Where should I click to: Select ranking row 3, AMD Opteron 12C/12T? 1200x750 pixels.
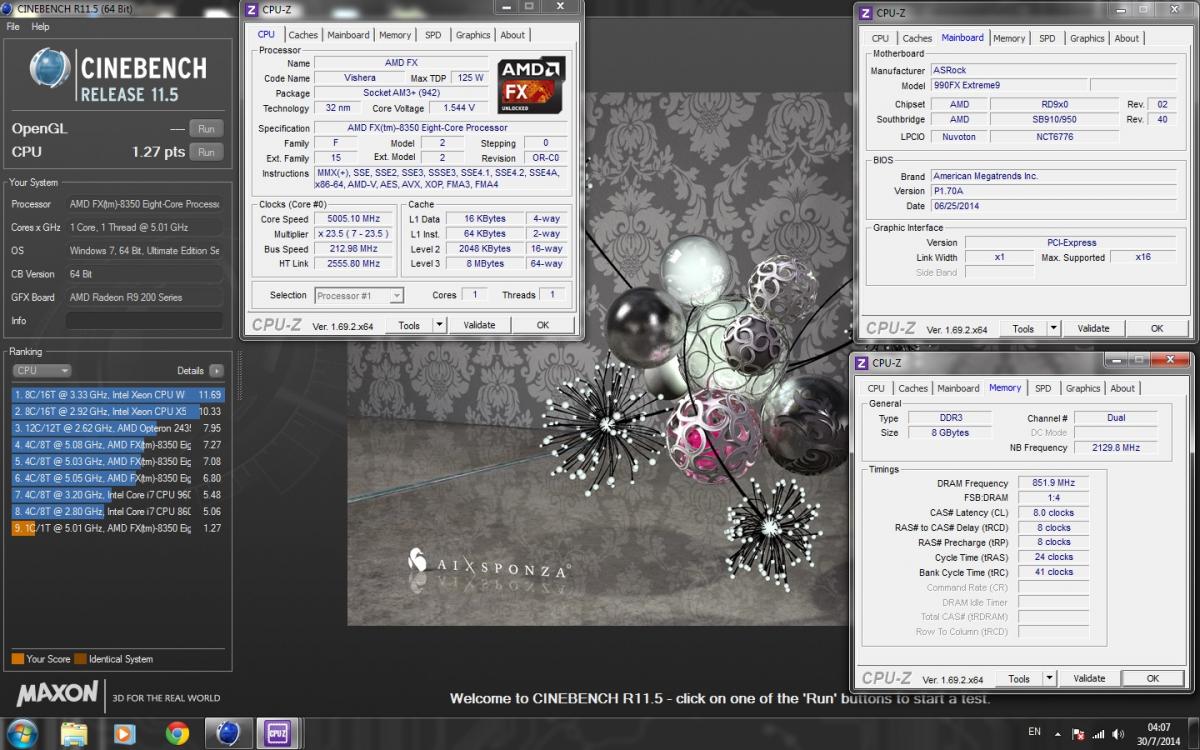click(x=118, y=428)
